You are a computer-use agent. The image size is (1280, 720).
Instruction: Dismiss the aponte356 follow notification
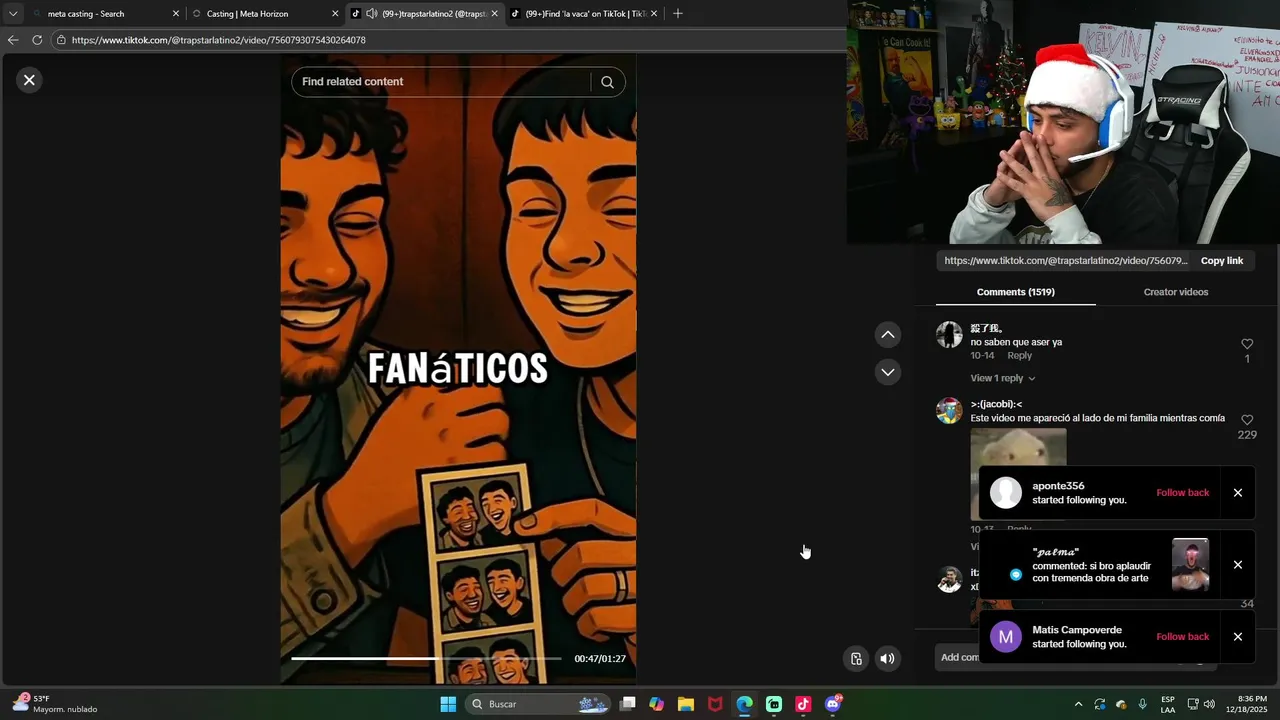[x=1237, y=493]
